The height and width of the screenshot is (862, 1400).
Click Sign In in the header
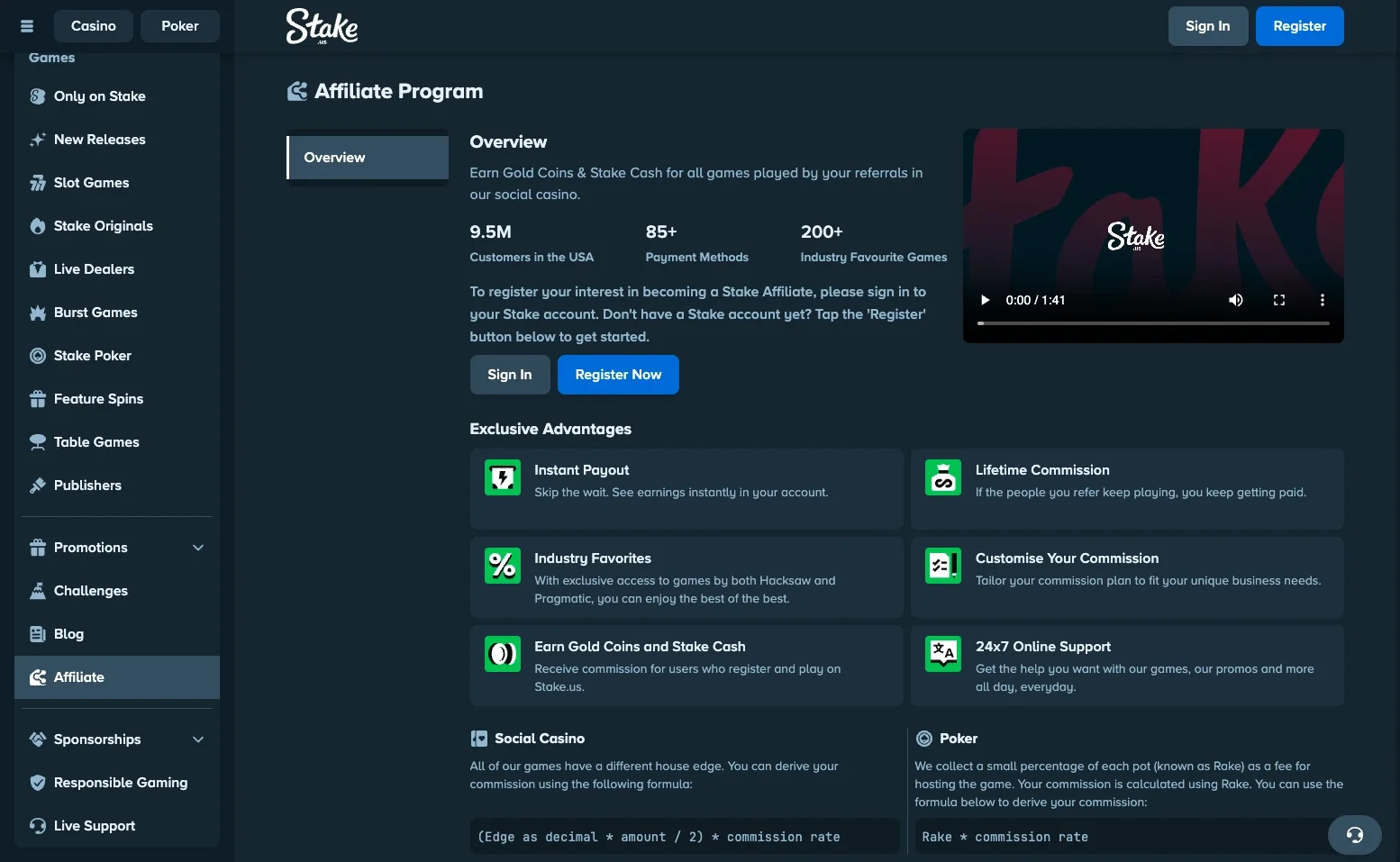tap(1208, 26)
